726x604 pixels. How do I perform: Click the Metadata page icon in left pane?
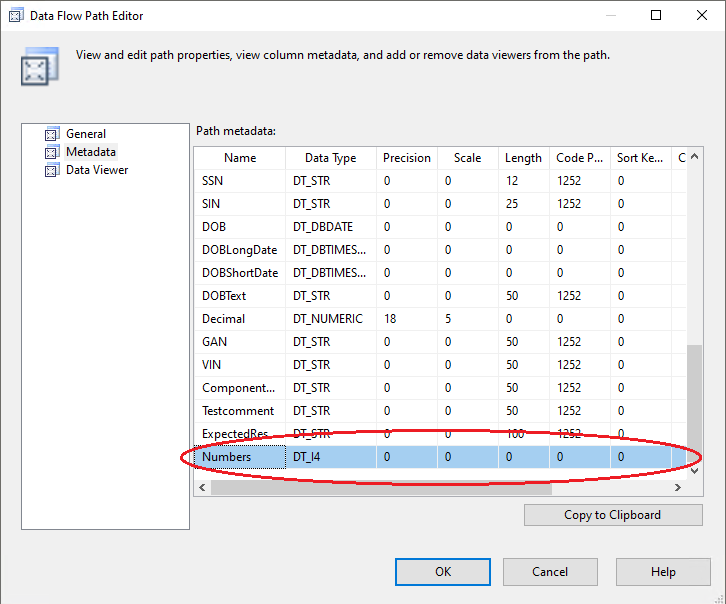(x=52, y=152)
